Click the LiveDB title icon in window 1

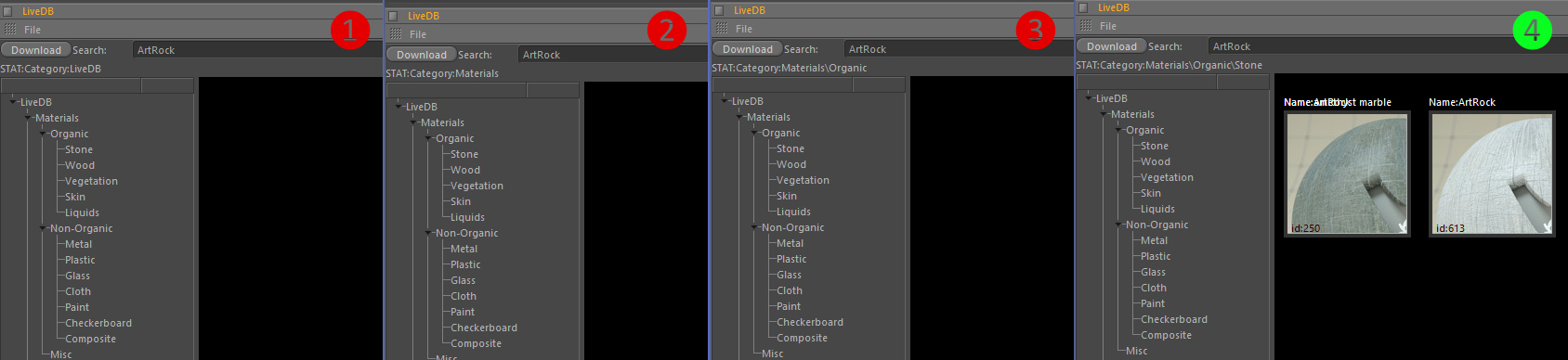pyautogui.click(x=7, y=11)
